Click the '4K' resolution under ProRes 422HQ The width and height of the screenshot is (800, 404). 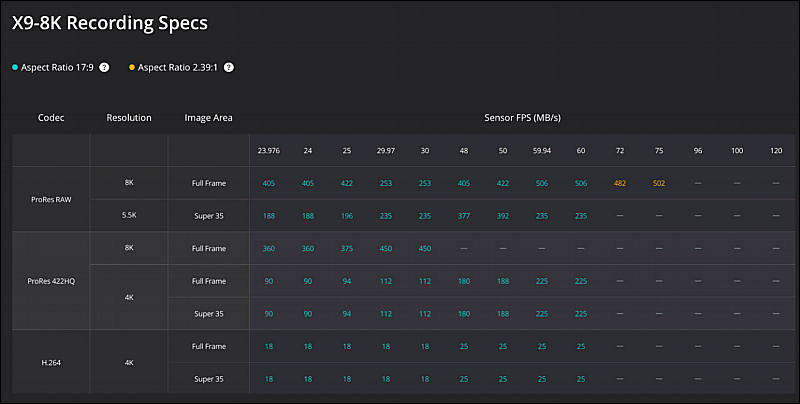click(129, 297)
